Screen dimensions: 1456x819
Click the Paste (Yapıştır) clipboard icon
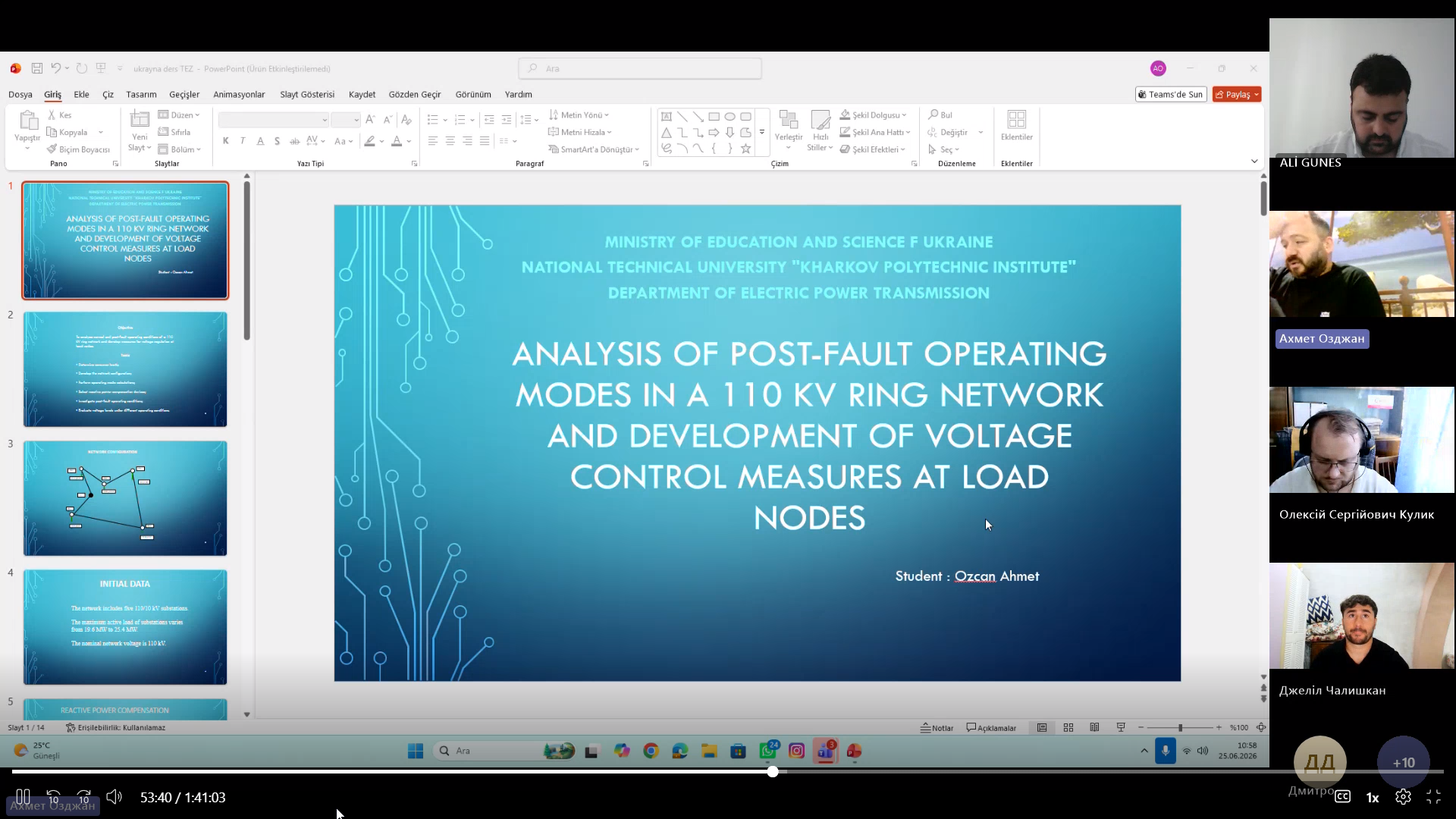(28, 121)
